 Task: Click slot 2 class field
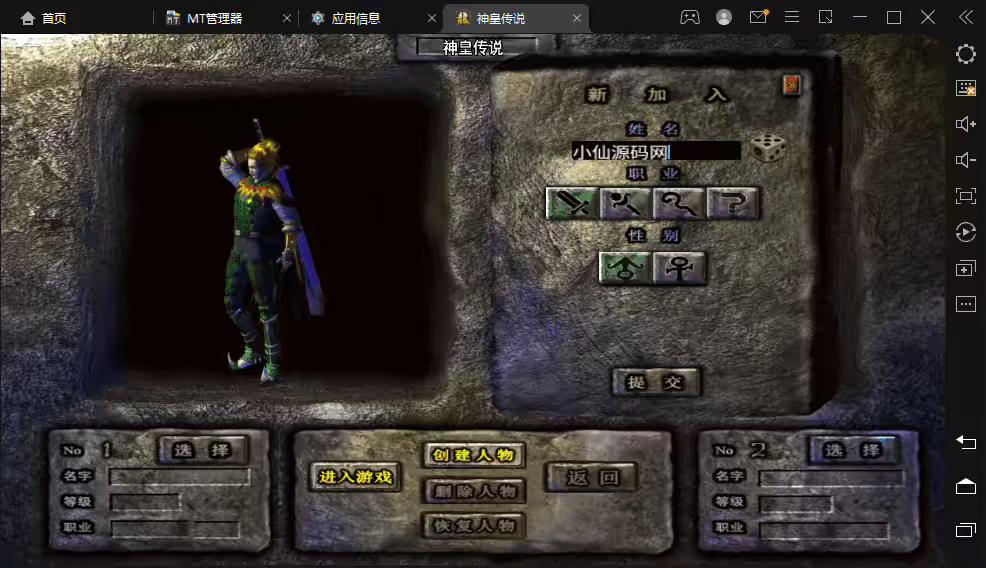pyautogui.click(x=824, y=530)
